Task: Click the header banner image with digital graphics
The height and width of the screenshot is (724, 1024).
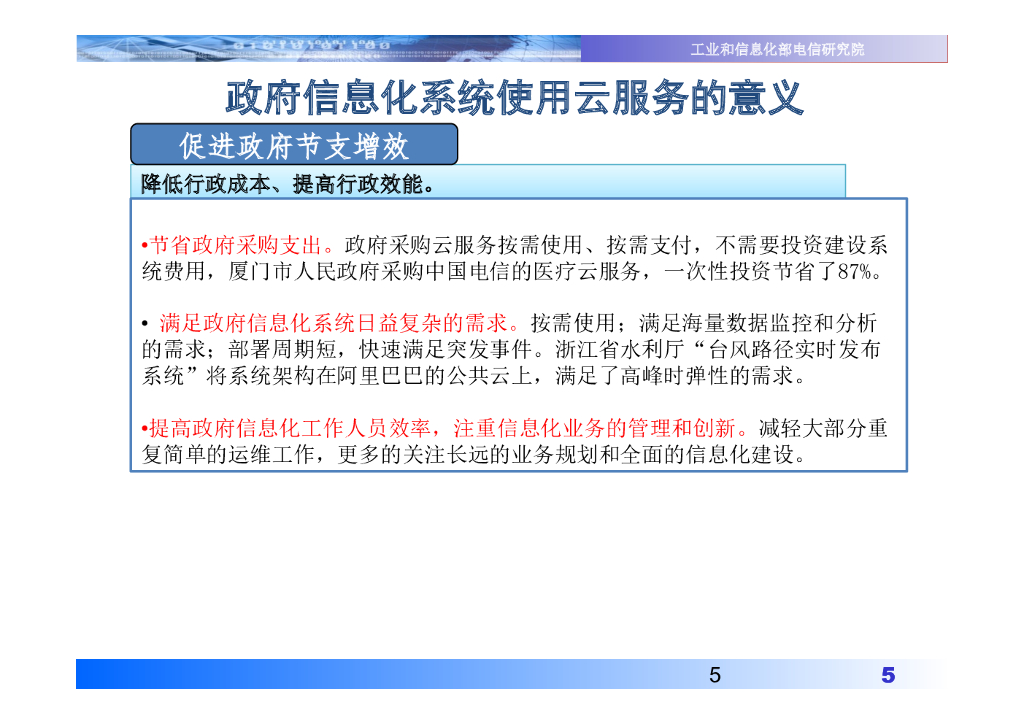Action: (328, 49)
